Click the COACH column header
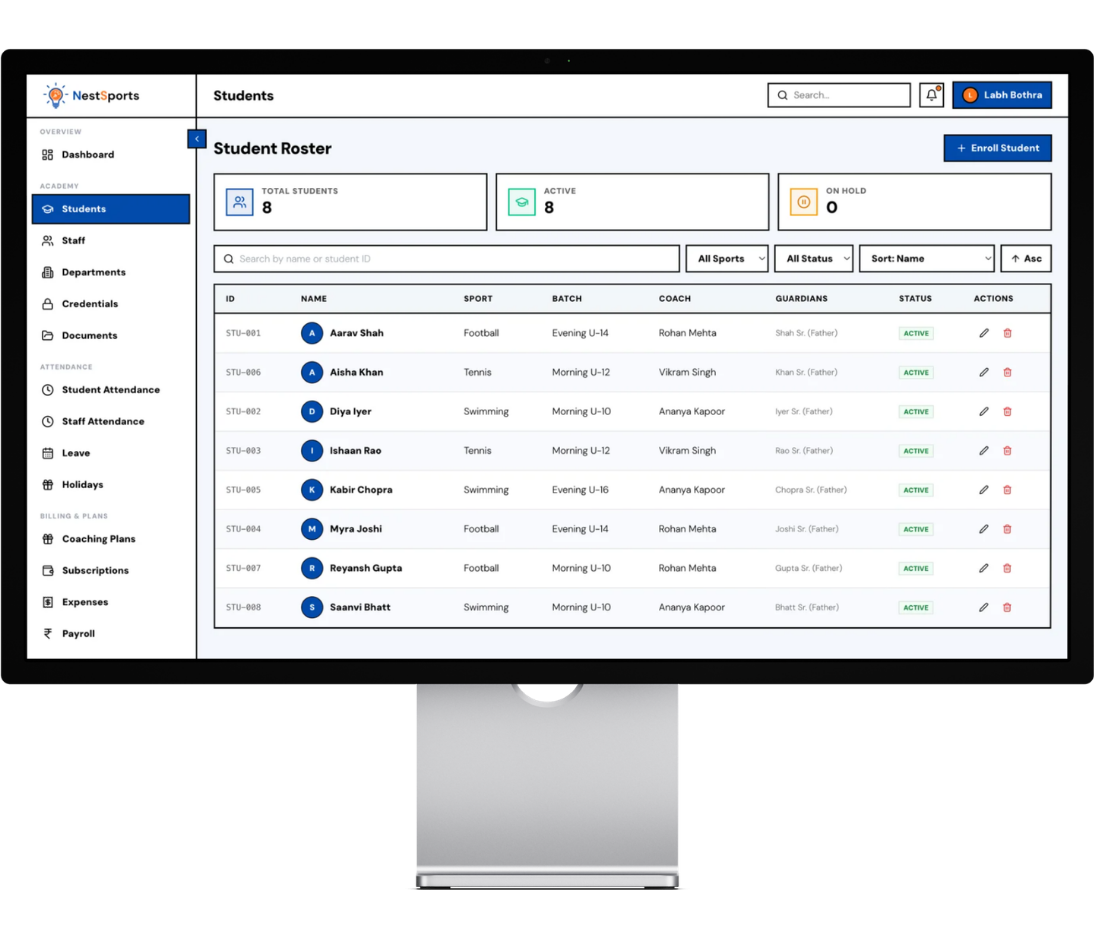Screen dimensions: 1094x938 tap(675, 299)
